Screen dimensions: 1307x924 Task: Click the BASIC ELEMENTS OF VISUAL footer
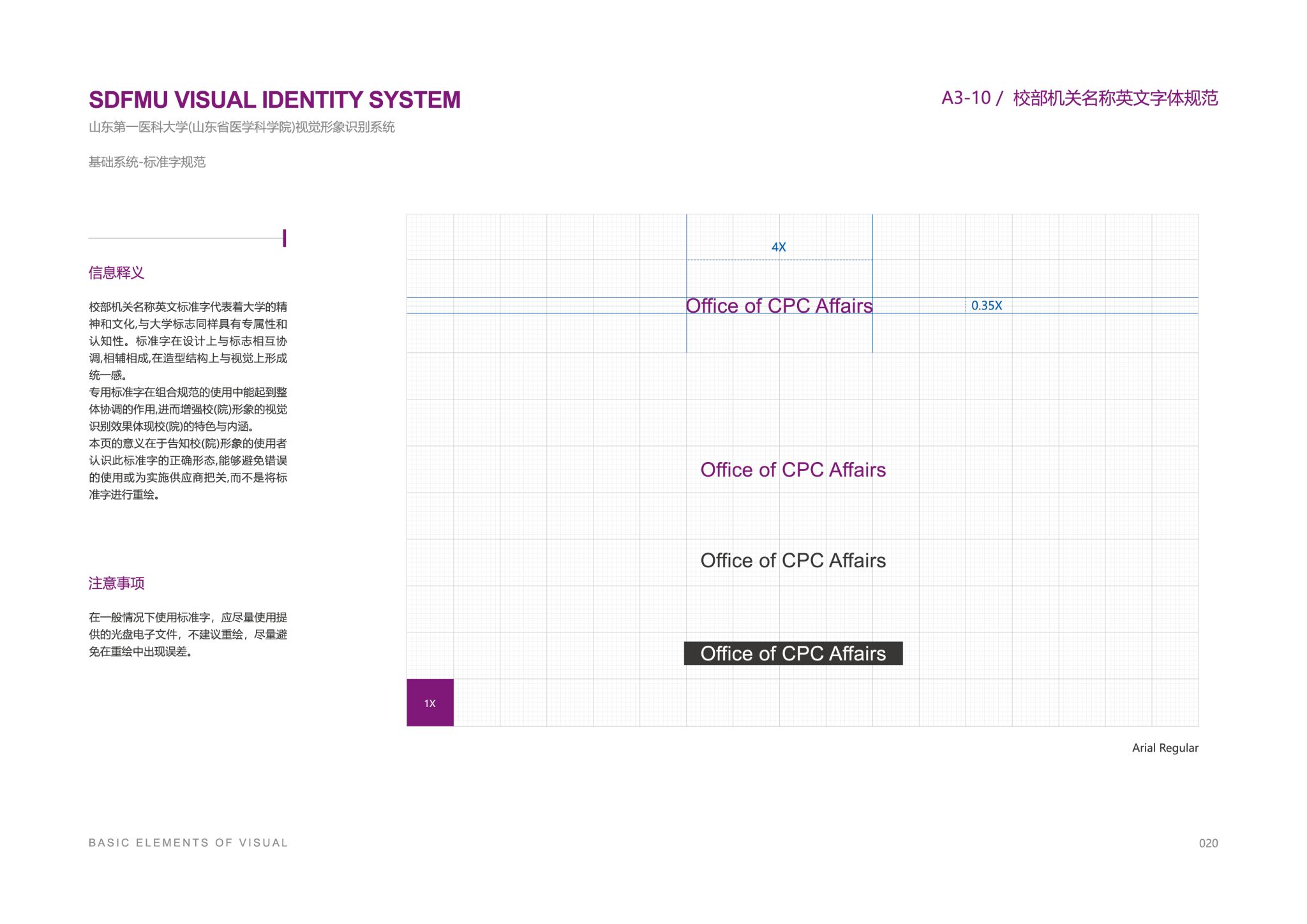tap(188, 843)
